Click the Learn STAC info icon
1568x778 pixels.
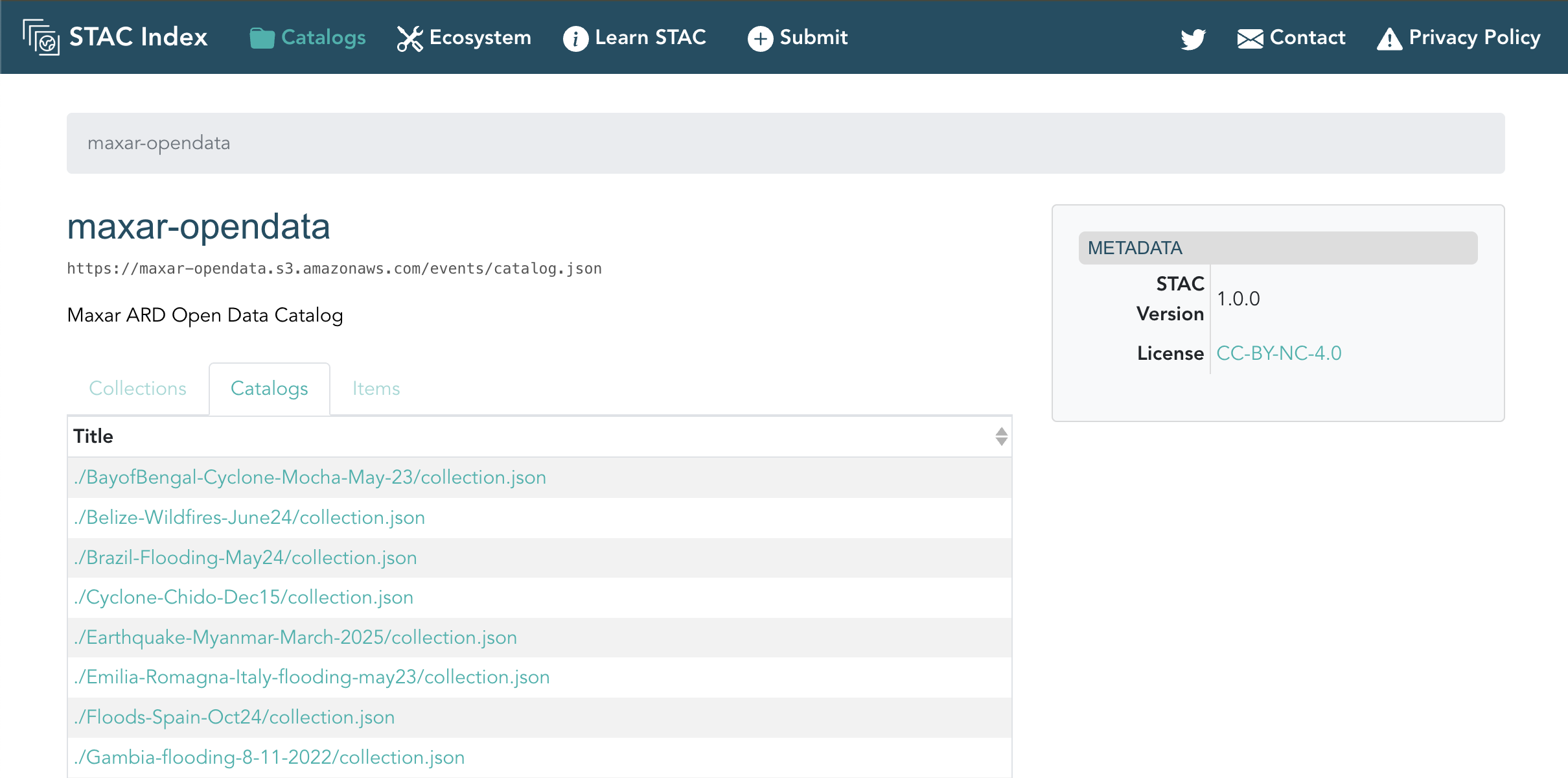575,38
